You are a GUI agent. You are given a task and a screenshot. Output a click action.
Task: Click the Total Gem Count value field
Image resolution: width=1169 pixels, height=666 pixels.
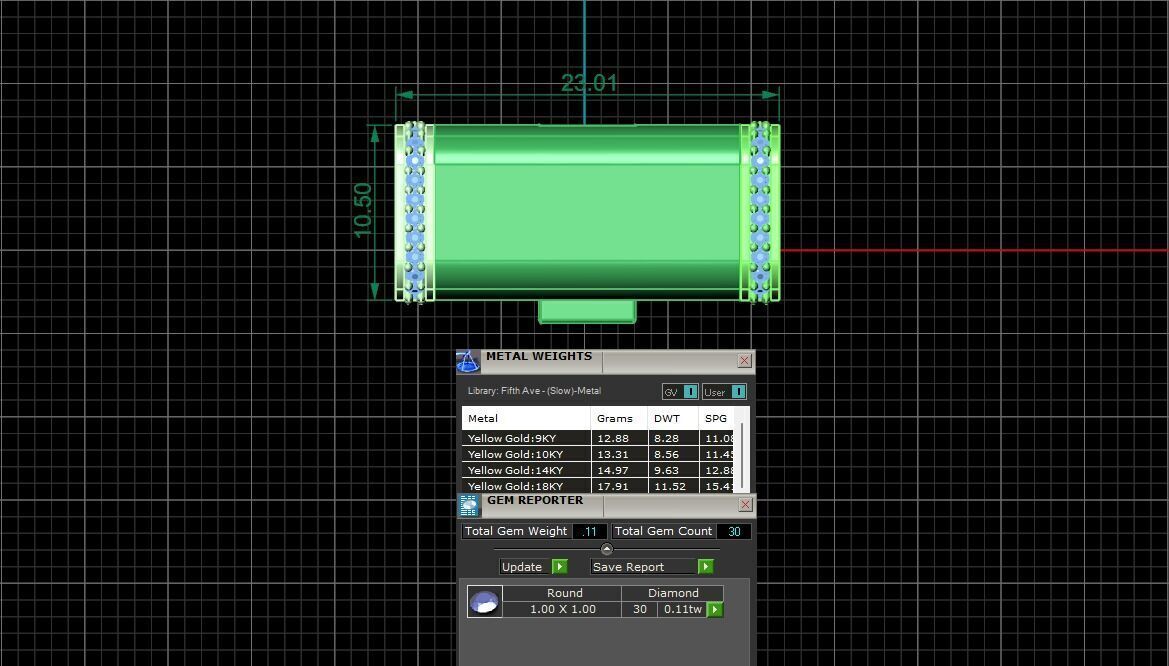(x=734, y=531)
